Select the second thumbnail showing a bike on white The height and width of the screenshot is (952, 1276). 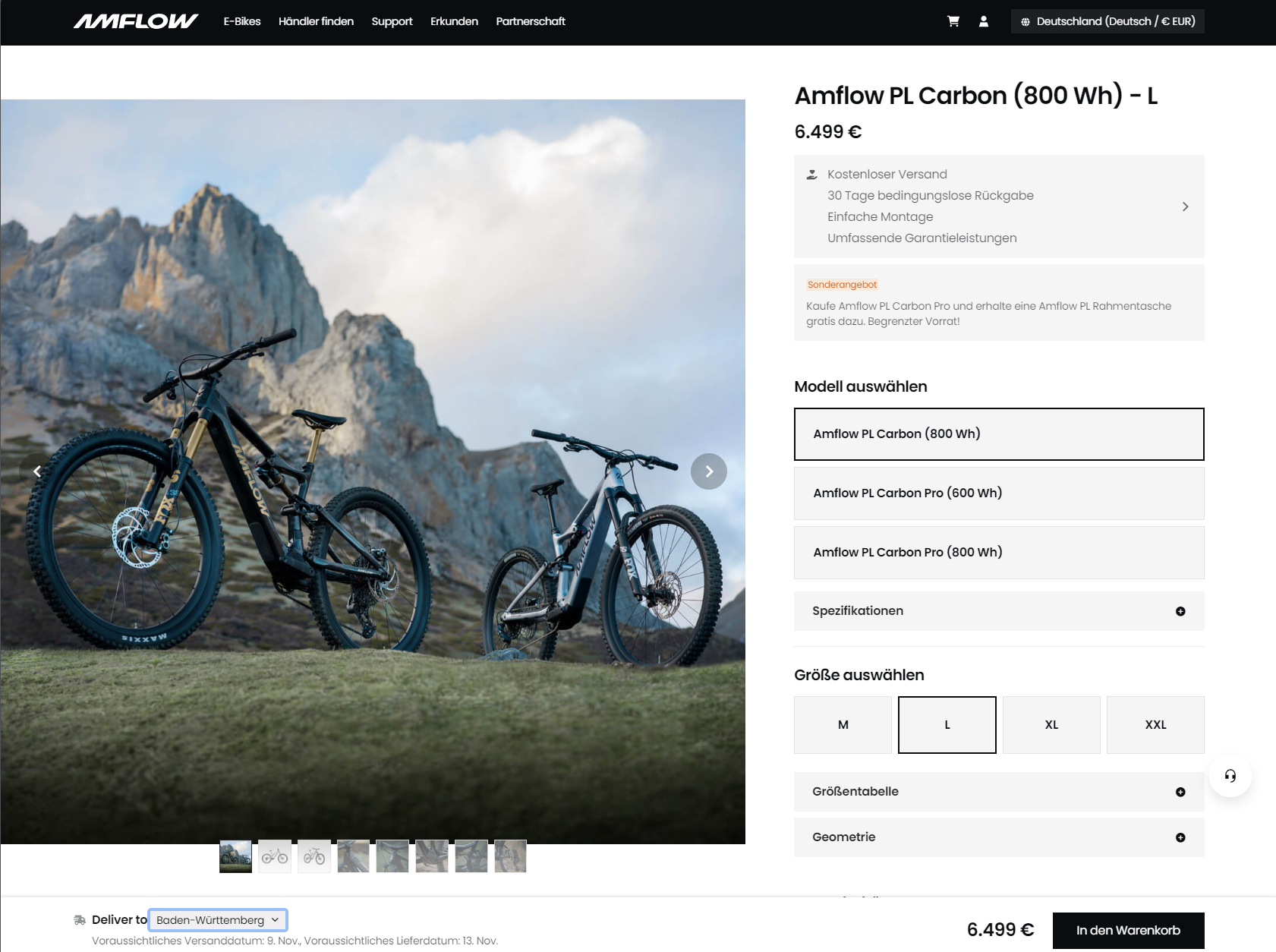click(x=275, y=856)
